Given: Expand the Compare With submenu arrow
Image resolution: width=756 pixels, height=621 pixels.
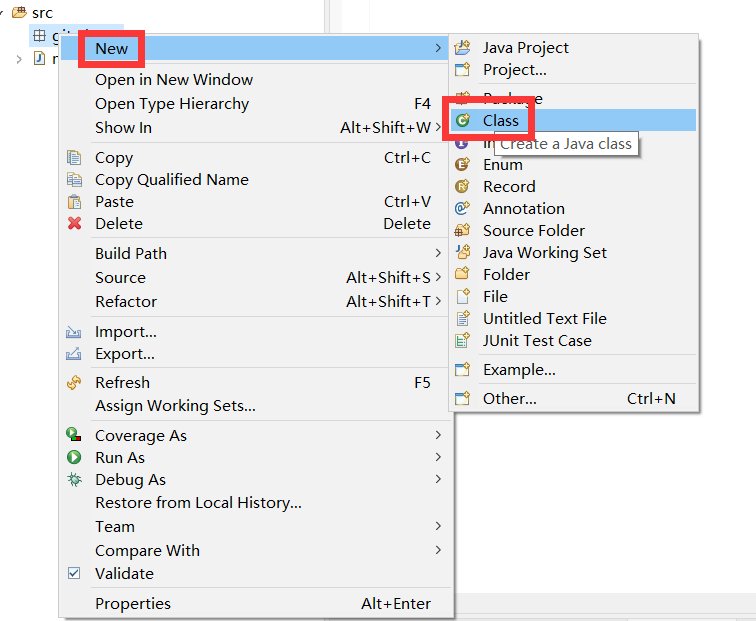Looking at the screenshot, I should point(438,550).
